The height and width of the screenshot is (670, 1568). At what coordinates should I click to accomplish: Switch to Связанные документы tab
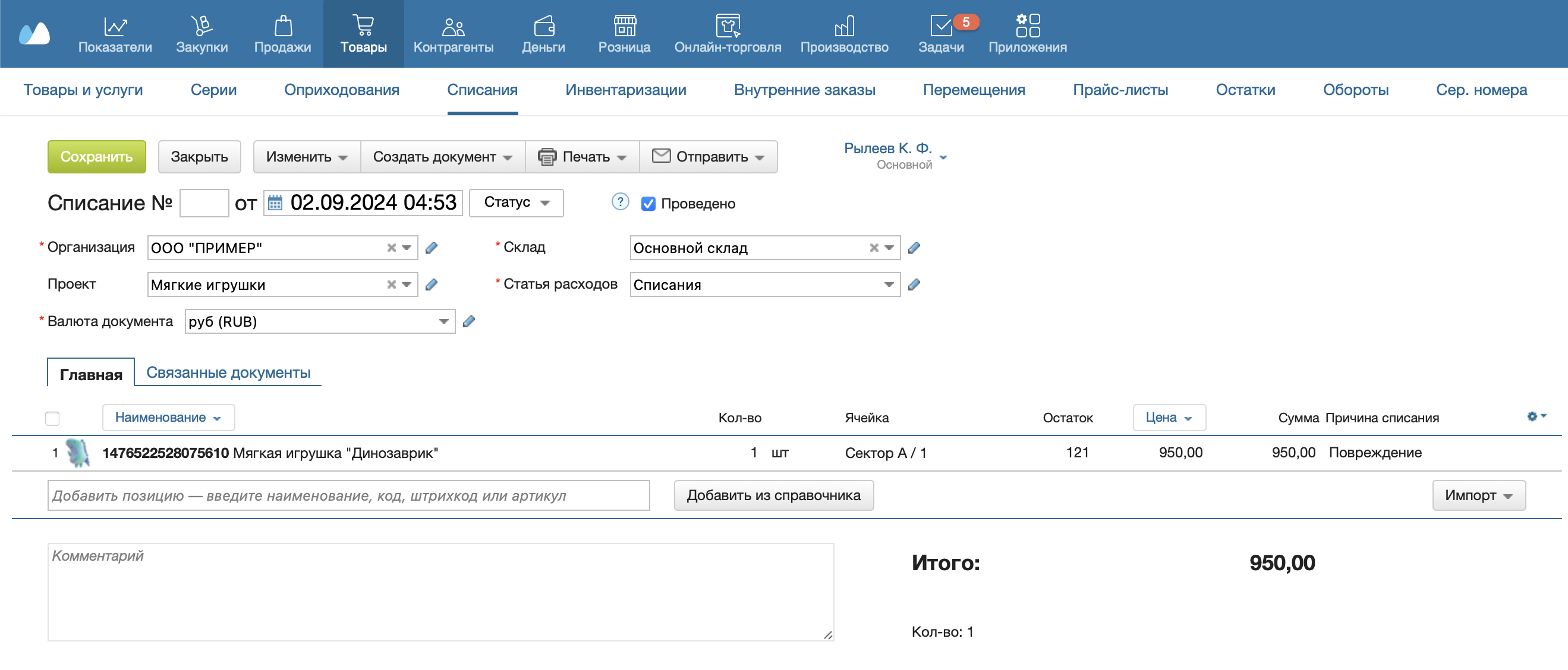coord(228,372)
